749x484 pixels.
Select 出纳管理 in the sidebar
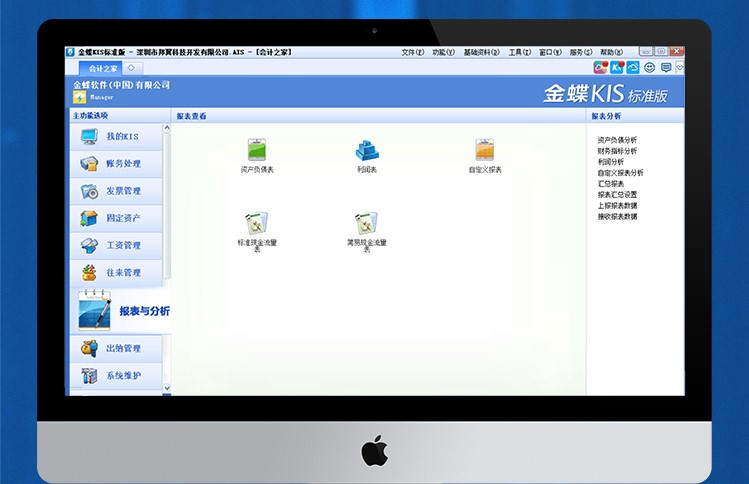pos(116,348)
